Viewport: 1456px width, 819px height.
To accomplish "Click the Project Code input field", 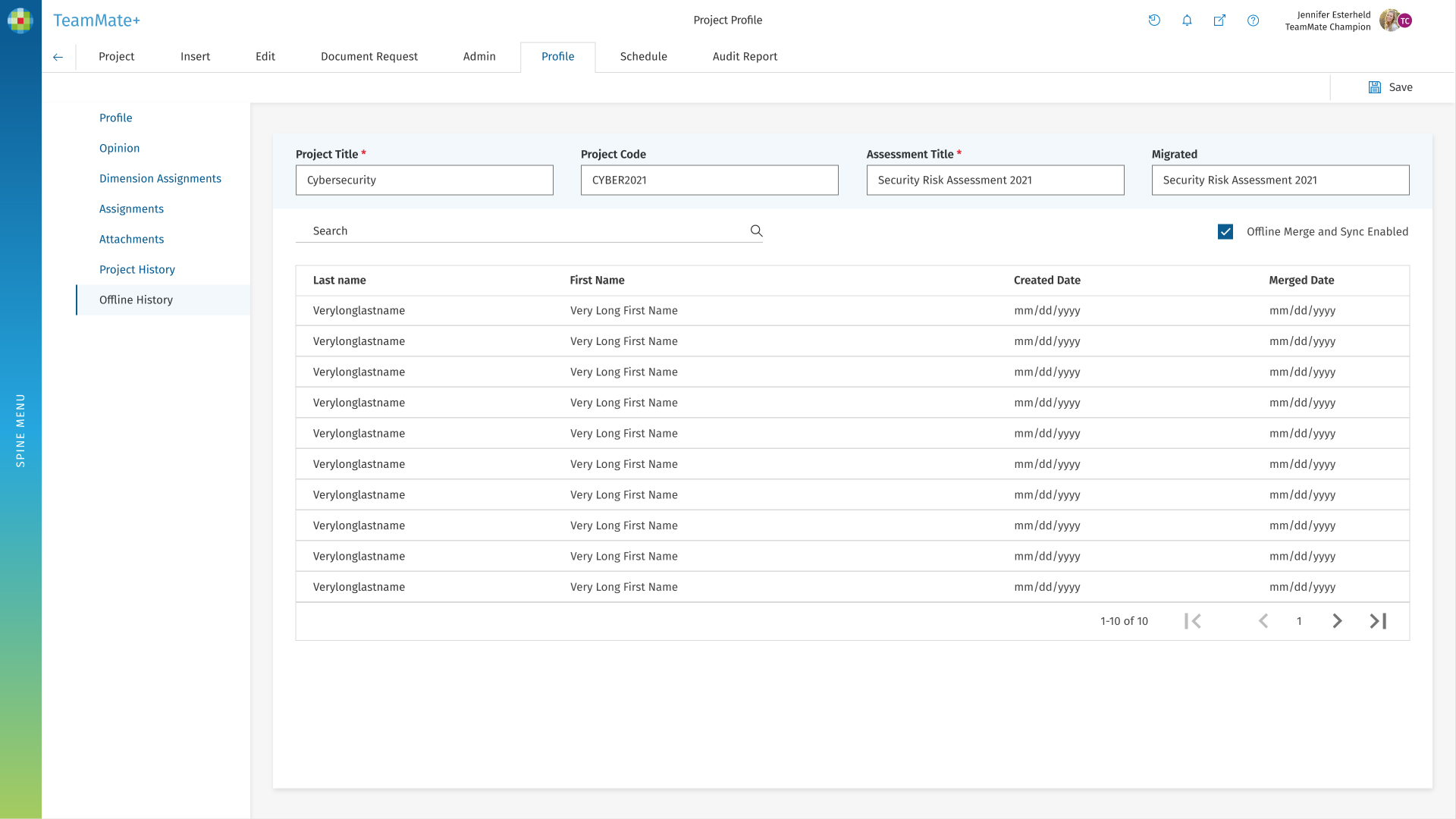I will [709, 180].
